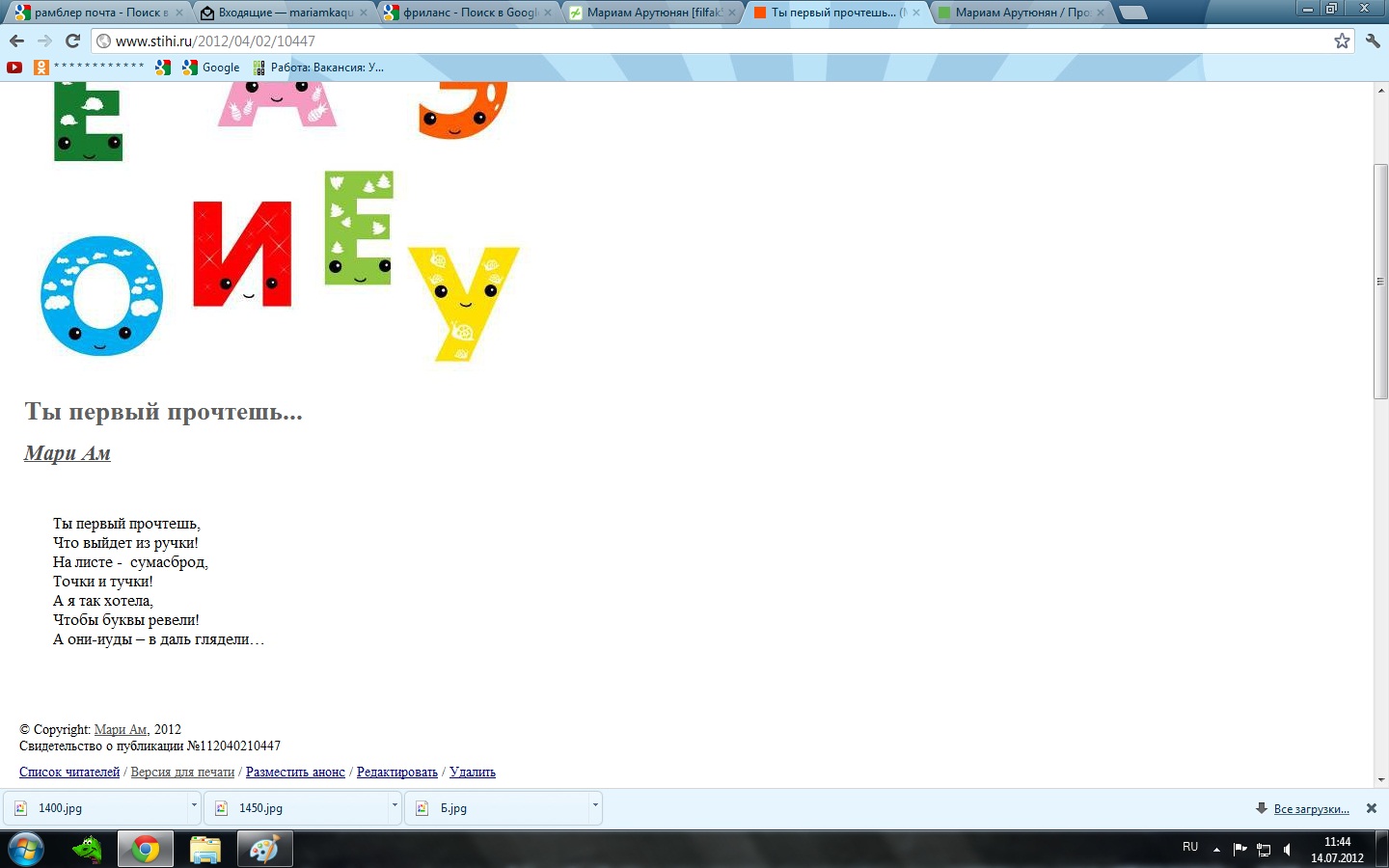Expand options dropdown for 1400.jpg download
Viewport: 1389px width, 868px height.
pos(194,805)
